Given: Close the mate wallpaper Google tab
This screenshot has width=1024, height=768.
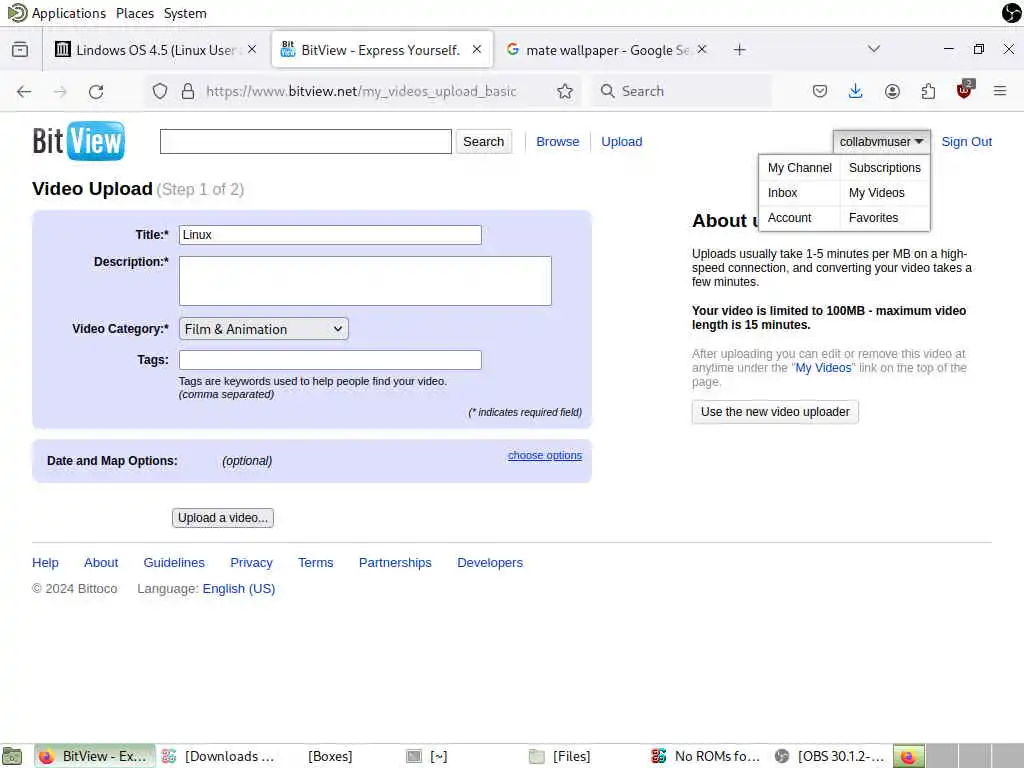Looking at the screenshot, I should pyautogui.click(x=702, y=49).
